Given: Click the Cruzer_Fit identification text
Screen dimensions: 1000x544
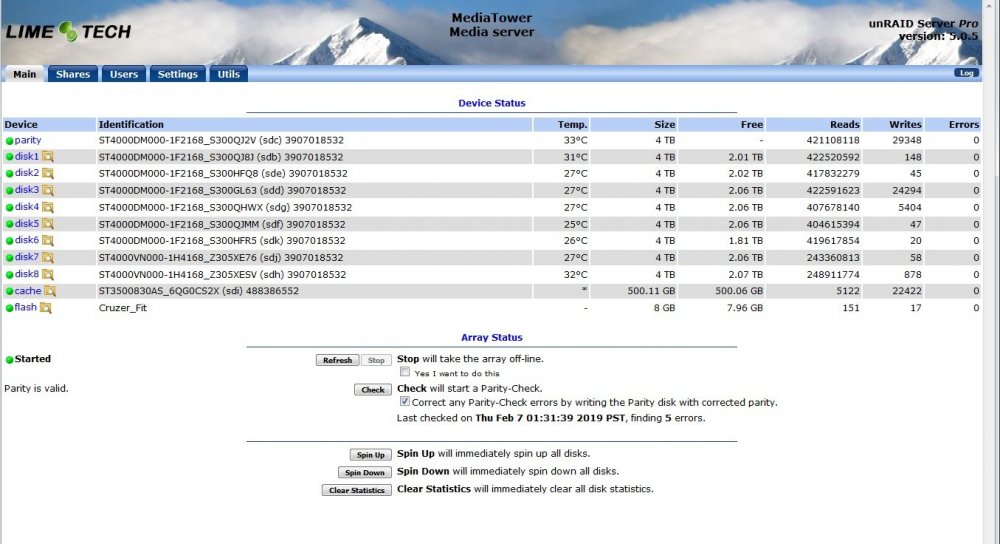Looking at the screenshot, I should tap(122, 308).
